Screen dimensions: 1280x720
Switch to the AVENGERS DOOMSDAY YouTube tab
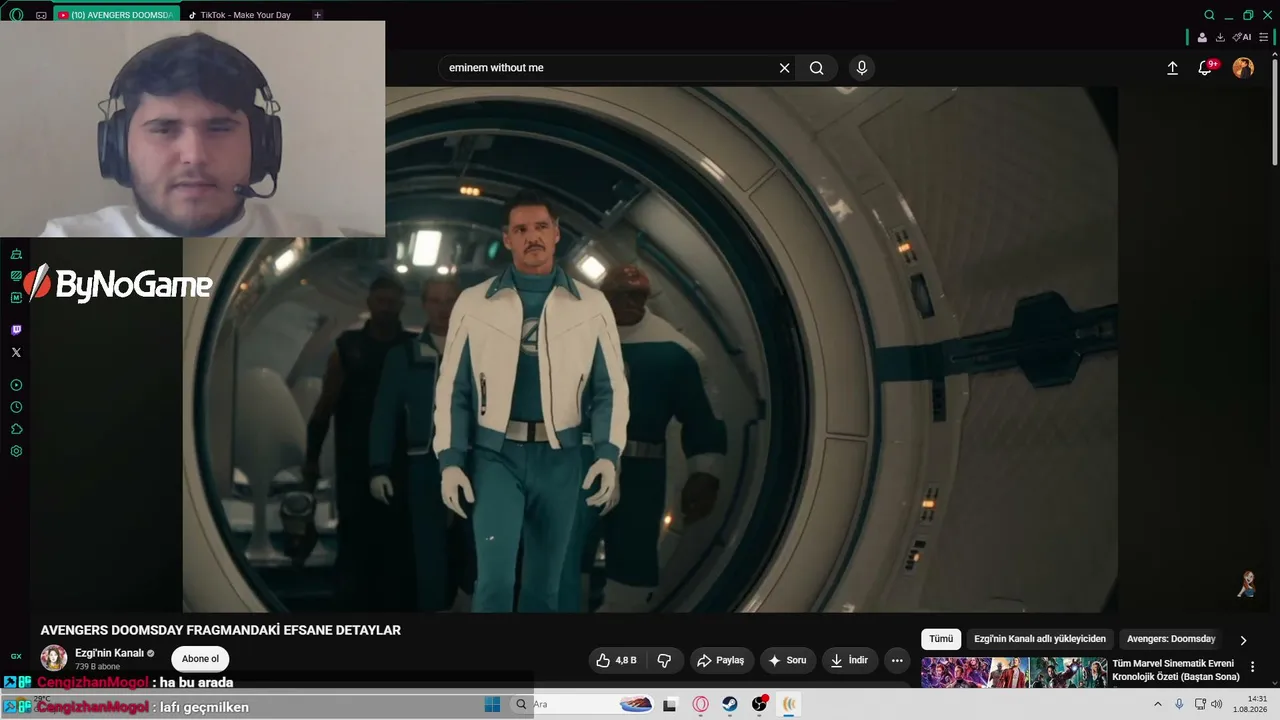click(115, 15)
